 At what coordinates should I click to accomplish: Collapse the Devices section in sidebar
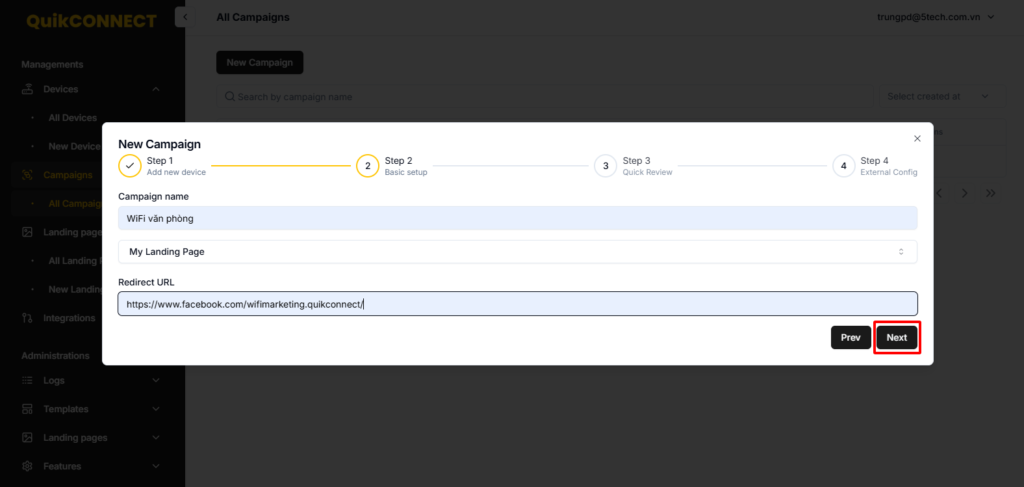coord(155,89)
